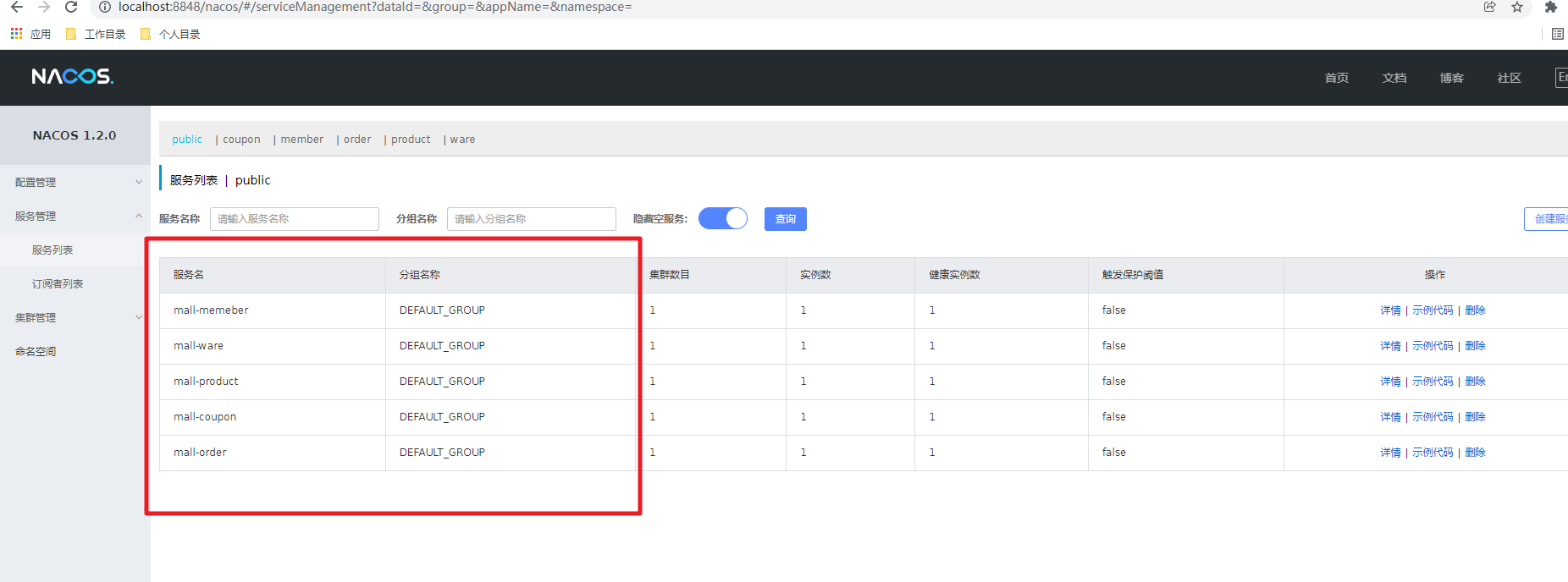Click 删除 for mall-product
The height and width of the screenshot is (582, 1568).
(1475, 382)
